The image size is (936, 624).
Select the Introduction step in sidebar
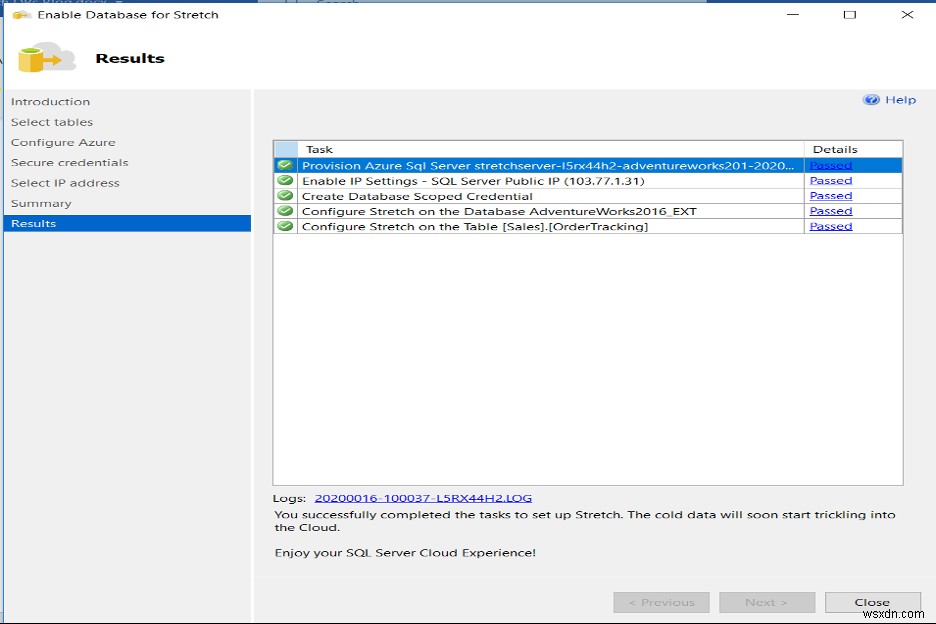[50, 102]
